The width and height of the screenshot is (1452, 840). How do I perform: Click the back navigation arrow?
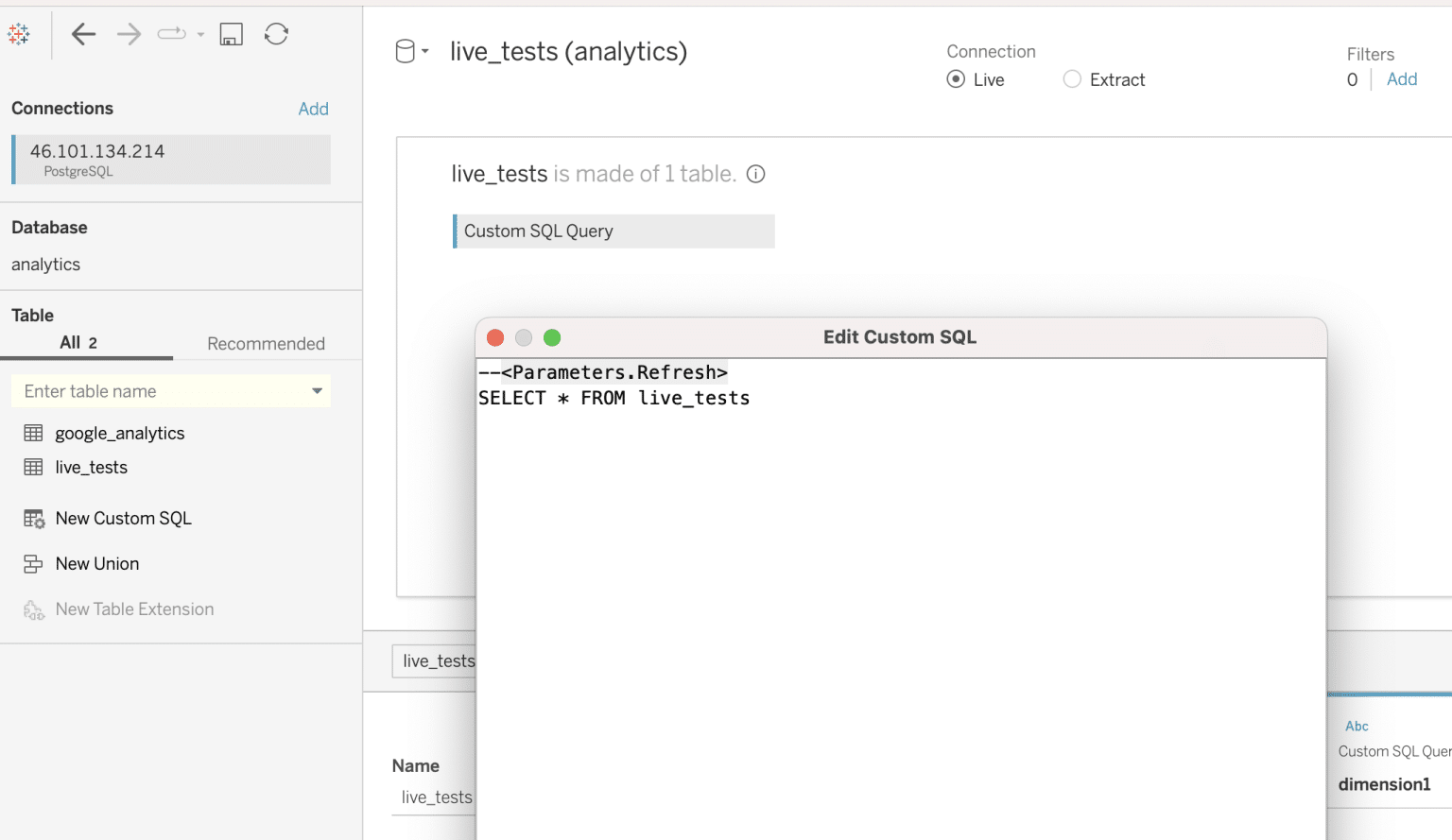pyautogui.click(x=83, y=33)
